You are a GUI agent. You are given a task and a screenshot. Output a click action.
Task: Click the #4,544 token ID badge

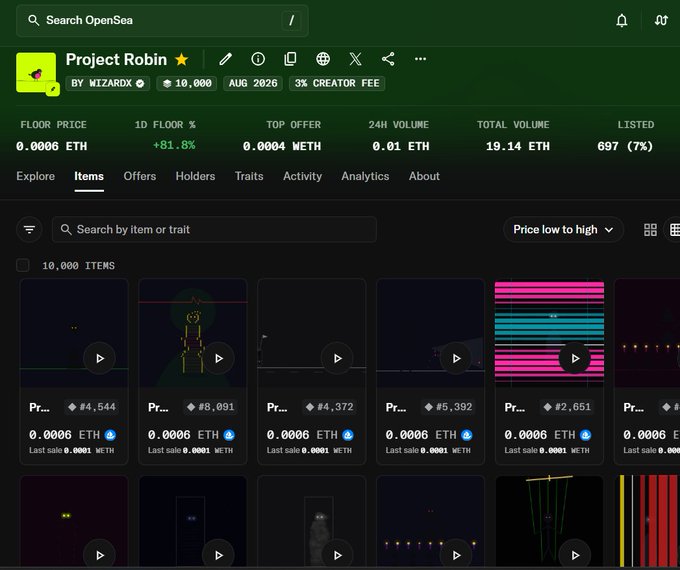[x=92, y=407]
